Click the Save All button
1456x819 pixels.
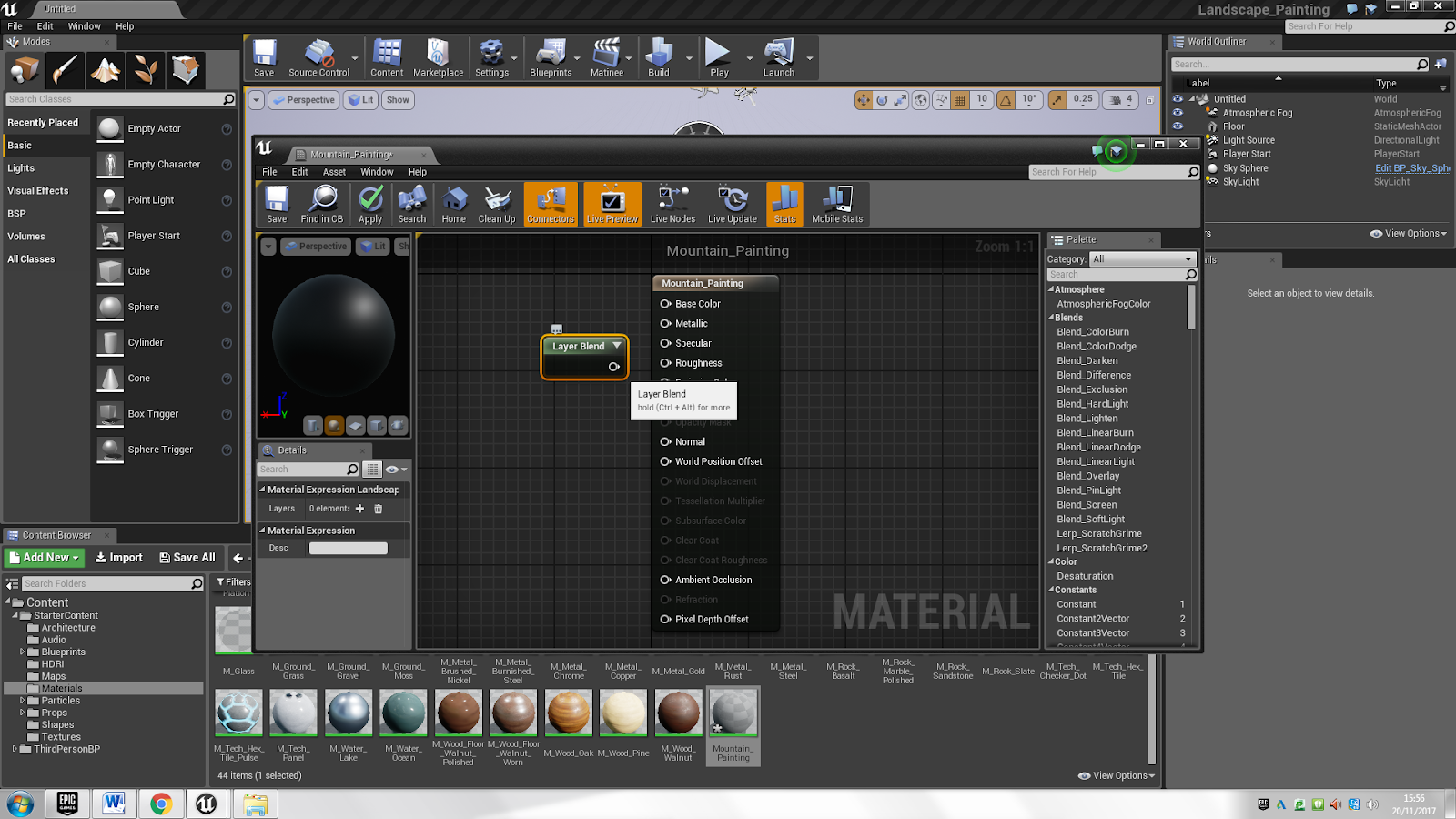[x=187, y=558]
